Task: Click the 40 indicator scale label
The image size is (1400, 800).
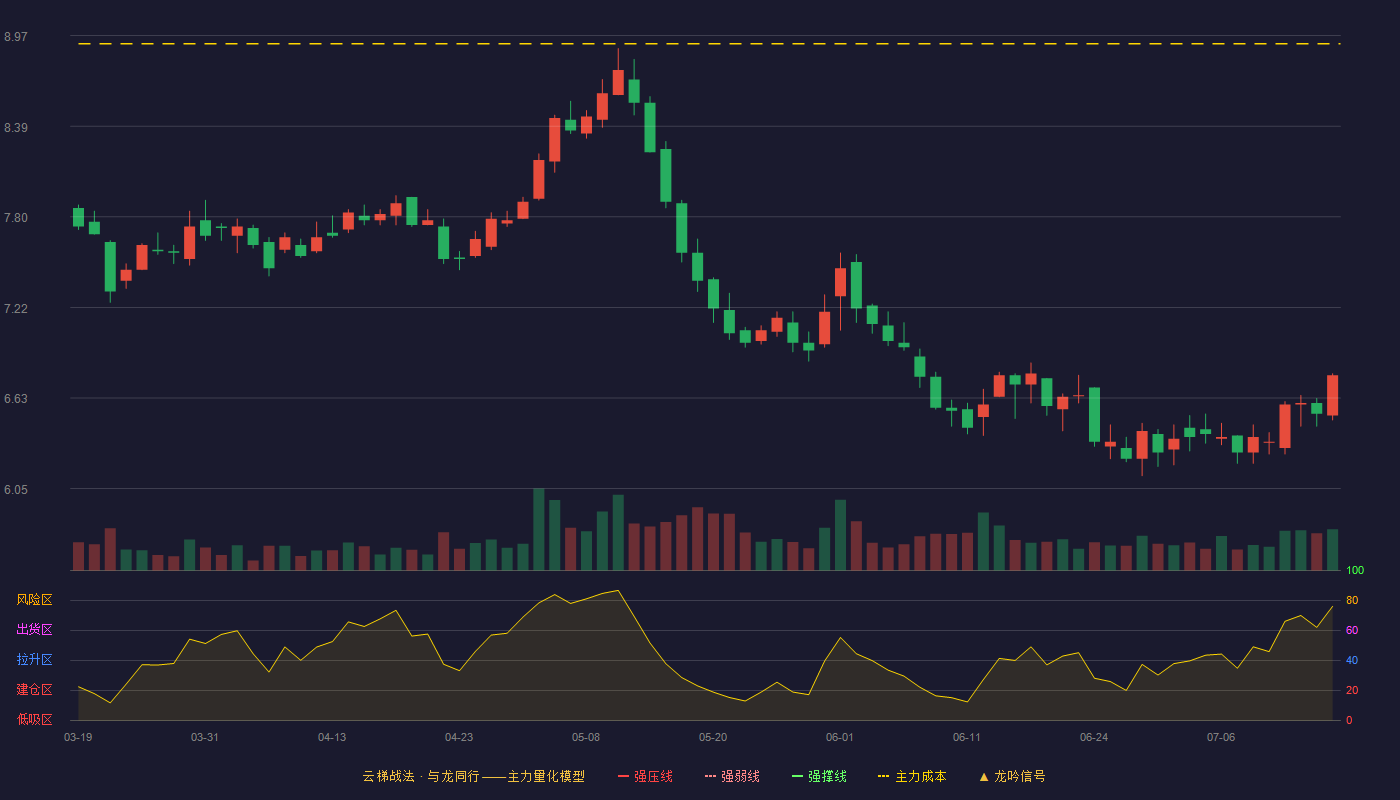Action: click(x=1352, y=661)
